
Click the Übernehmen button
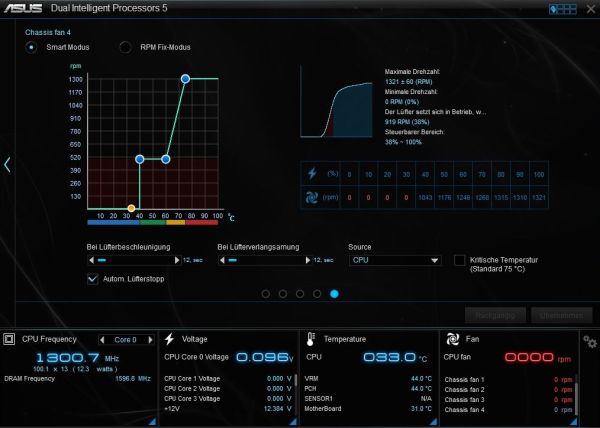561,316
